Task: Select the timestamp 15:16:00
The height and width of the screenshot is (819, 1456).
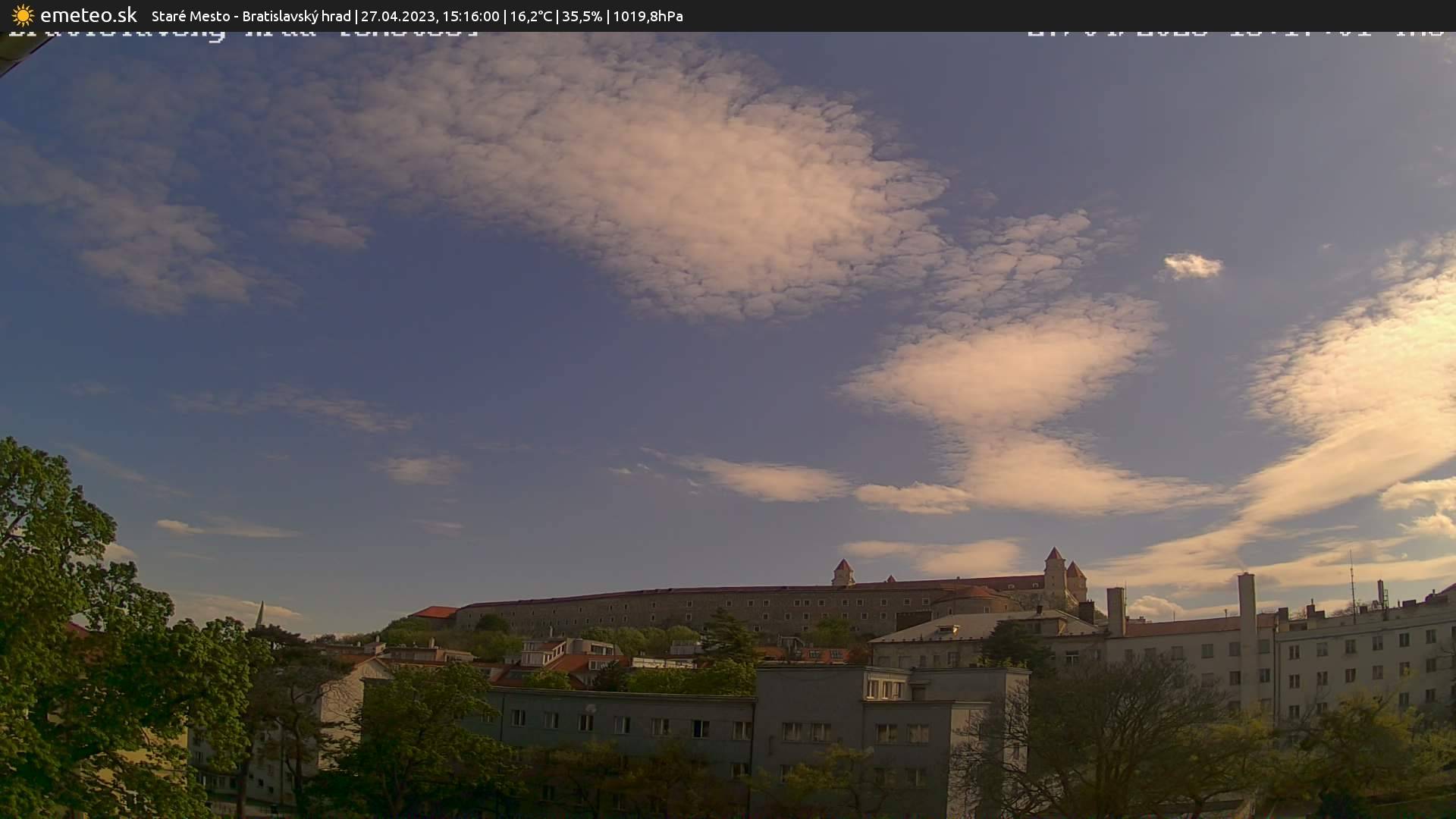Action: (x=472, y=15)
